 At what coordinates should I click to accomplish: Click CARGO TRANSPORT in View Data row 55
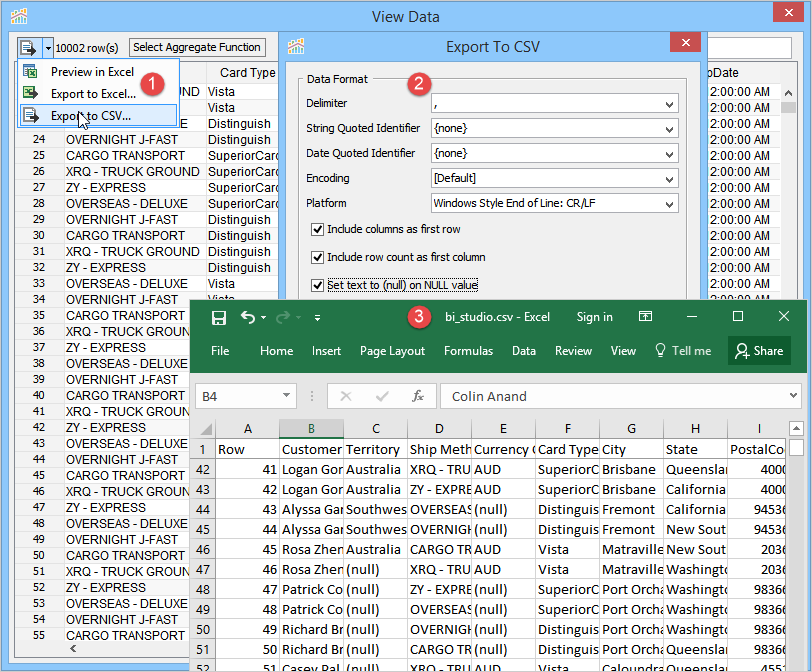(125, 636)
